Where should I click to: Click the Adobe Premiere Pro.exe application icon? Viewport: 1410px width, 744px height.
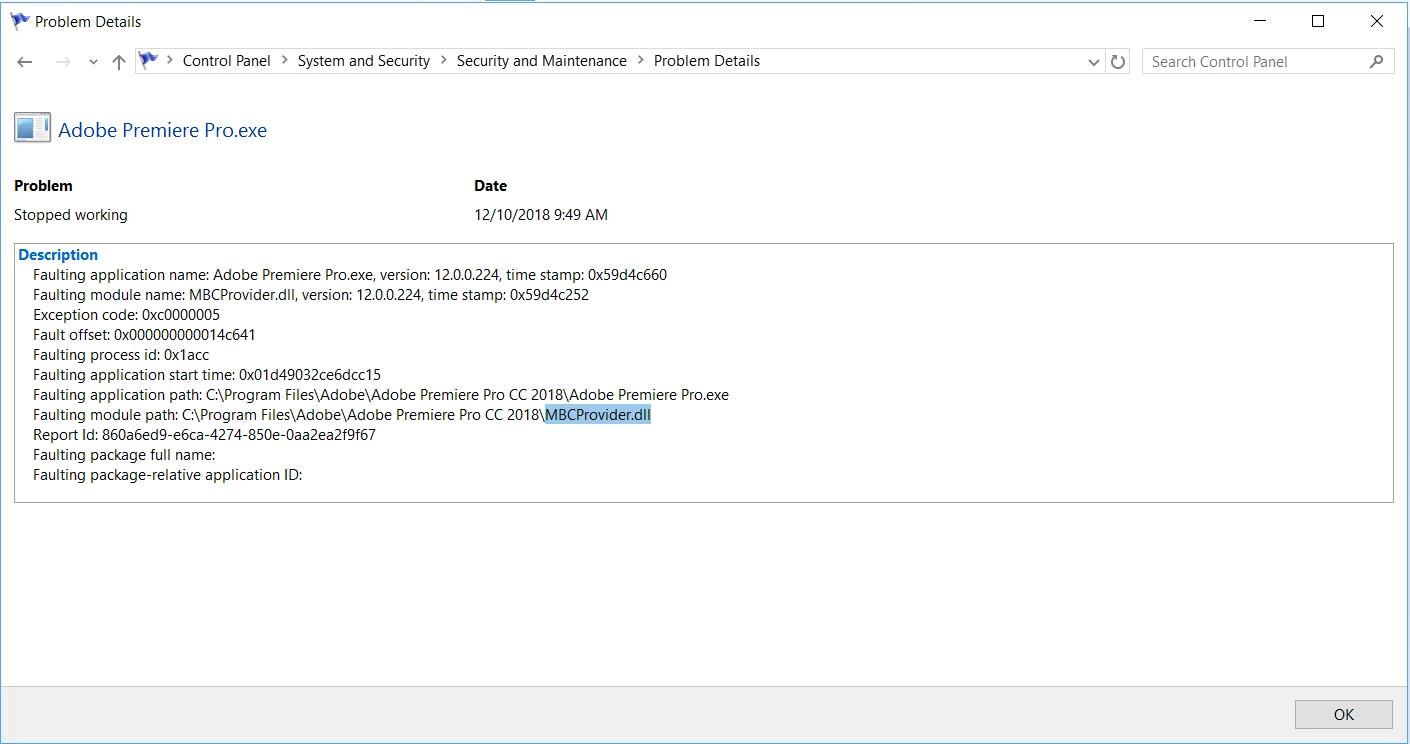(x=32, y=129)
